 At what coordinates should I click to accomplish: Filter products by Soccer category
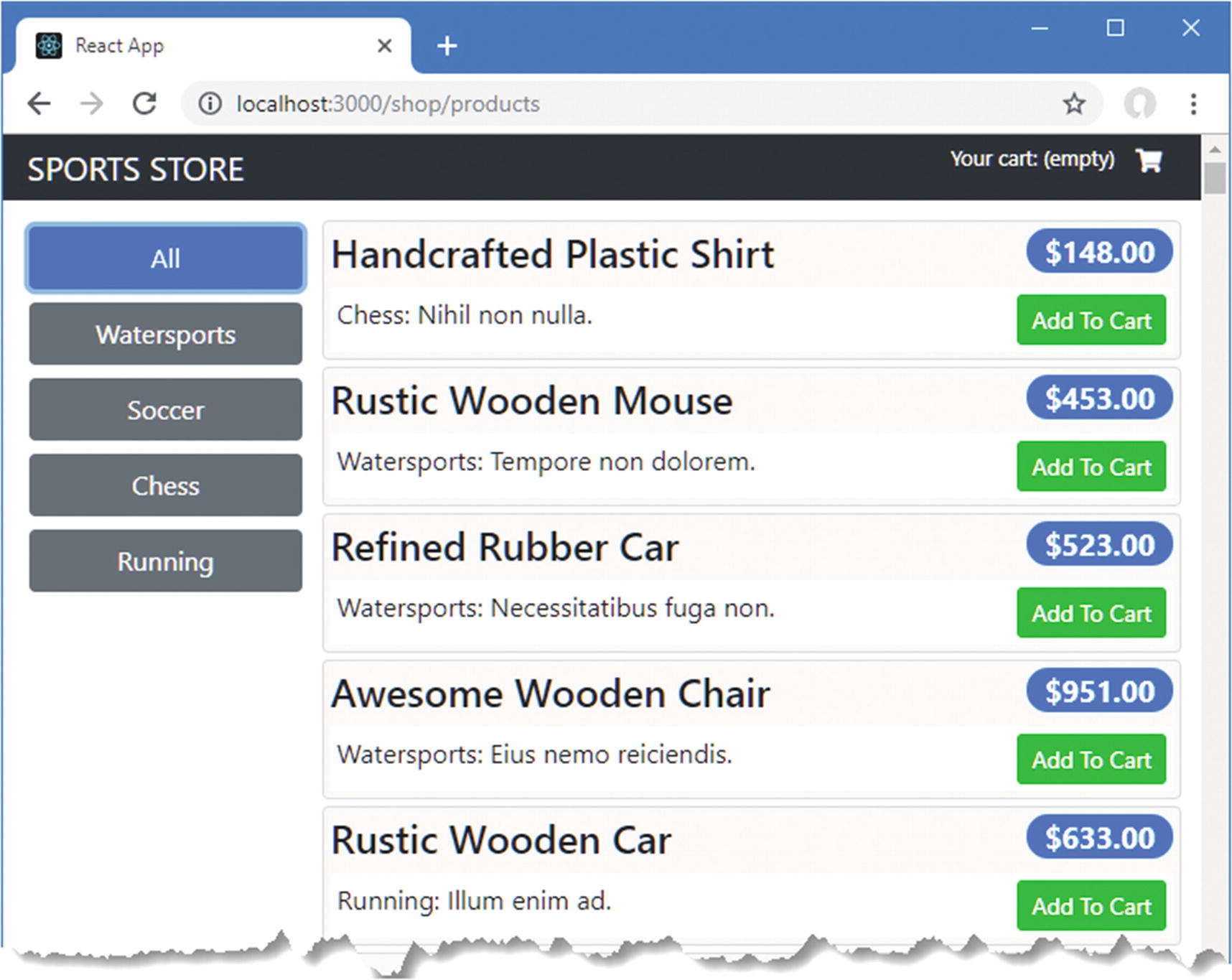166,410
